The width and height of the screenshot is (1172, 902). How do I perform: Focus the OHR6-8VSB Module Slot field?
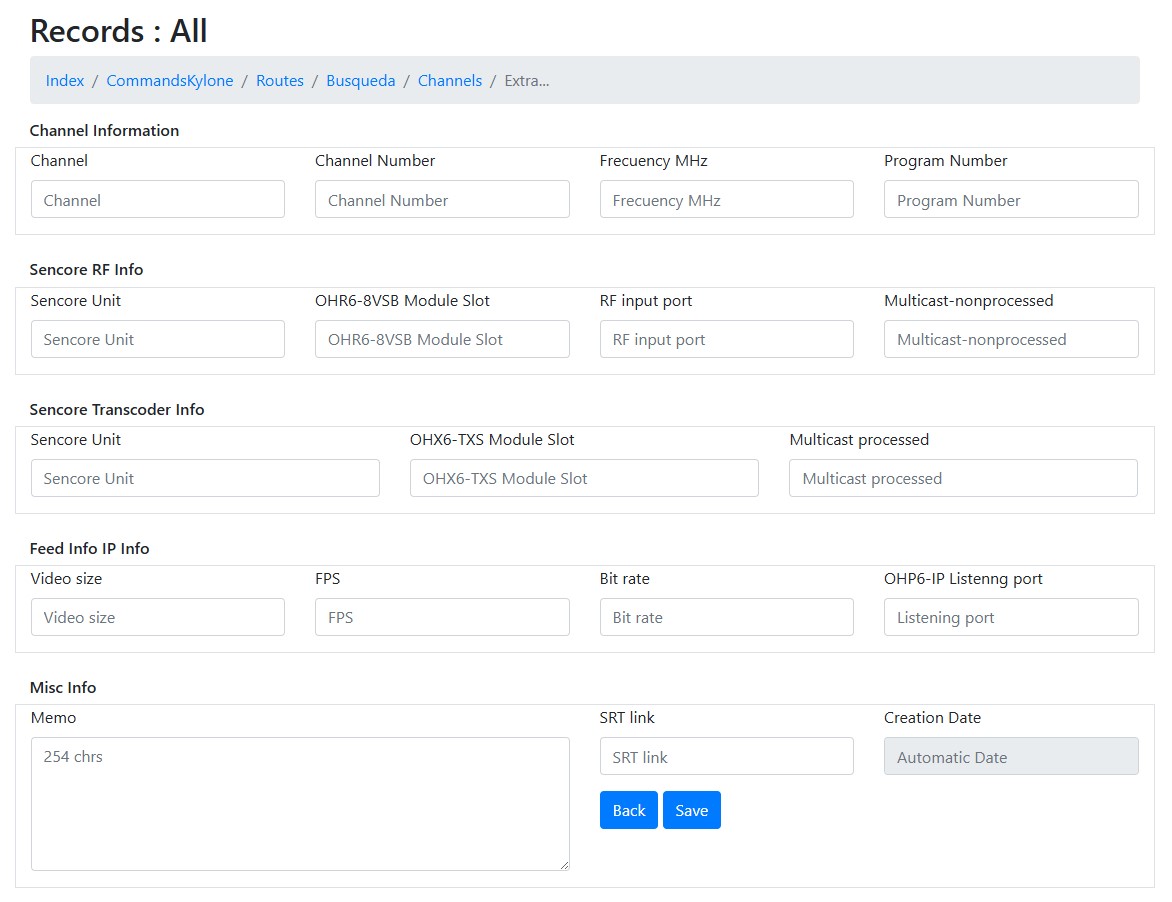point(442,340)
